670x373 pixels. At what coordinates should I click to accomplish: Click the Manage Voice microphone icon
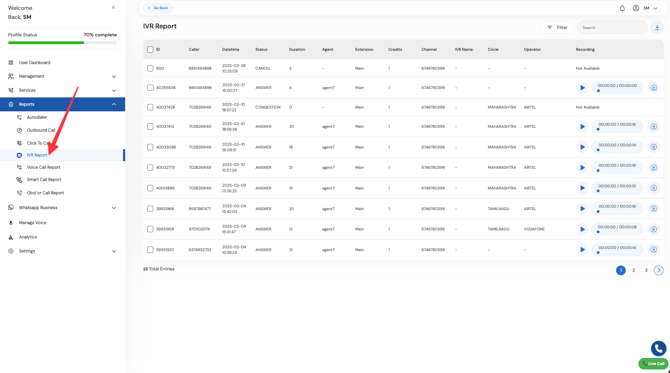click(x=11, y=223)
